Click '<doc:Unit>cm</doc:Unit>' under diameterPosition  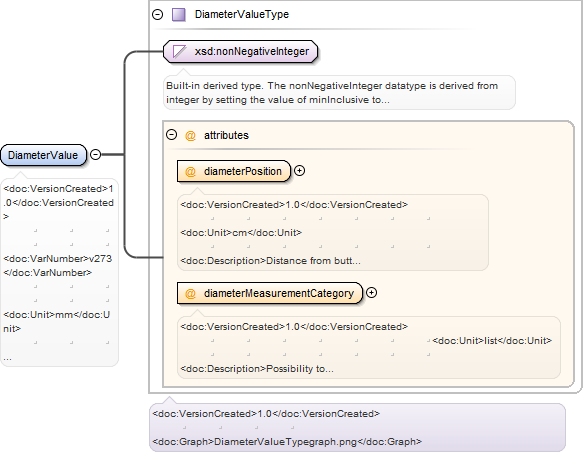click(241, 233)
